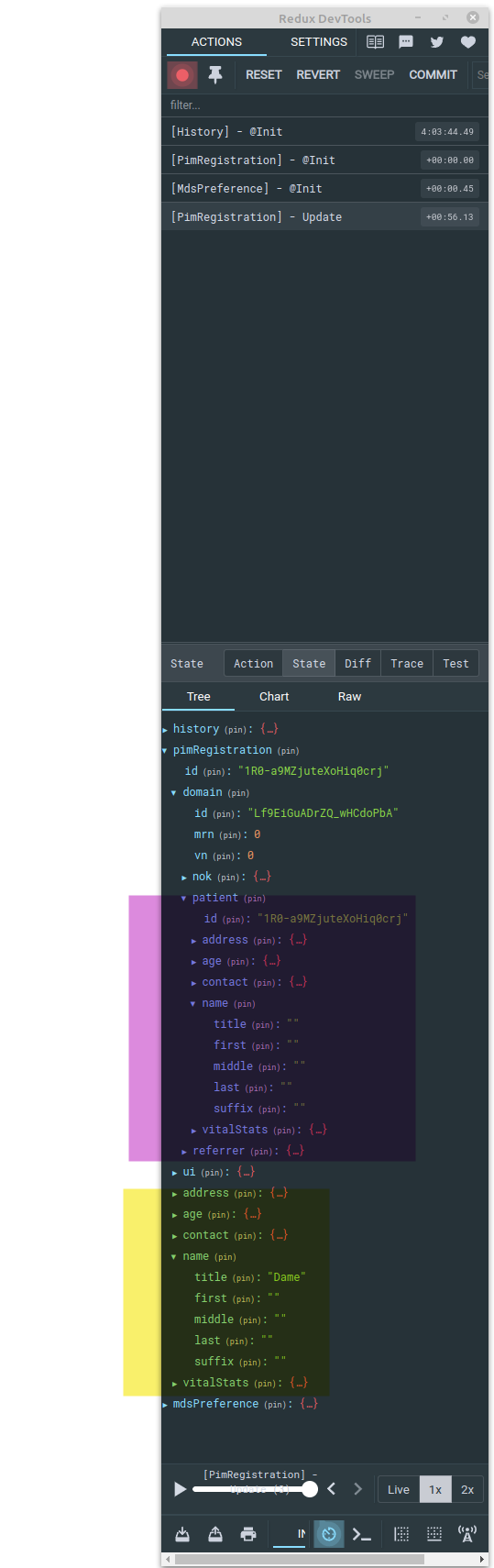Image resolution: width=494 pixels, height=1568 pixels.
Task: Open the feedback chat bubble icon
Action: [406, 42]
